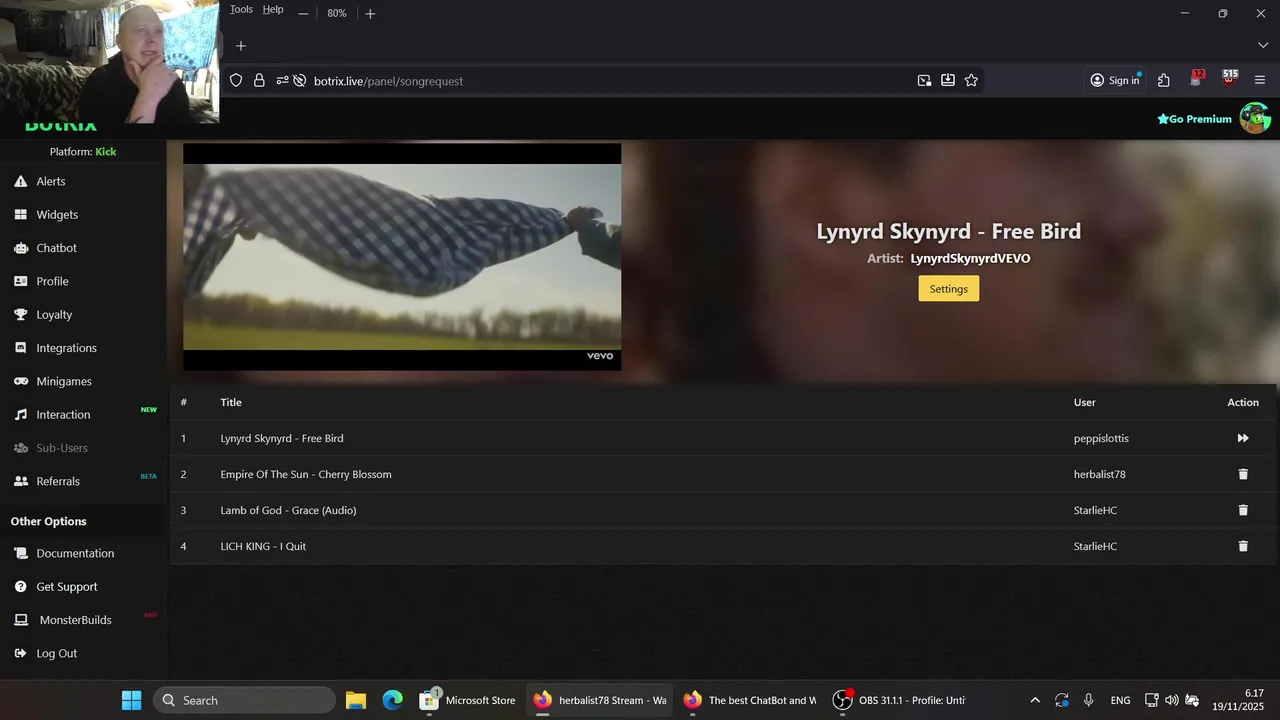This screenshot has height=720, width=1280.
Task: Select Lamb of God - Grace (Audio) title
Action: [288, 510]
